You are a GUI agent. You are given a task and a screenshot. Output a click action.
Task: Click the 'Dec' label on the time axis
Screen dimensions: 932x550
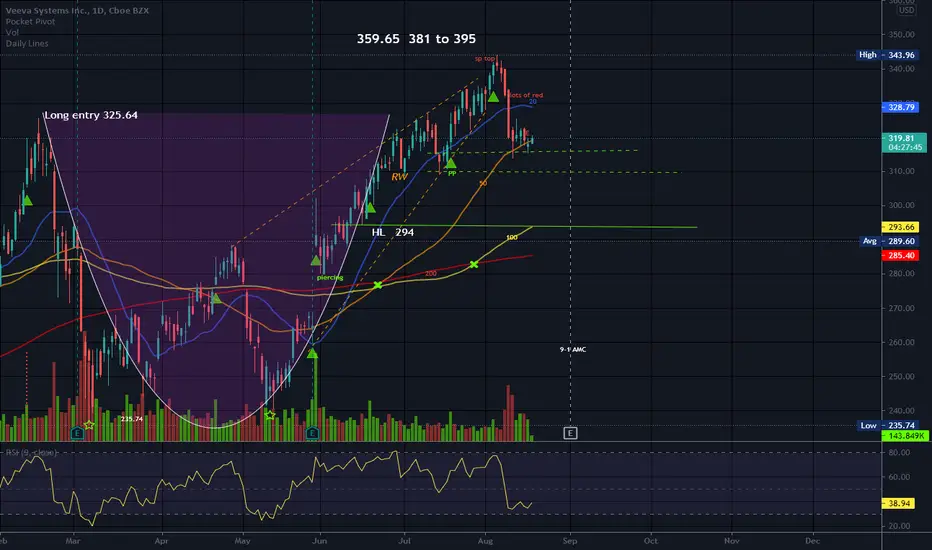(813, 541)
